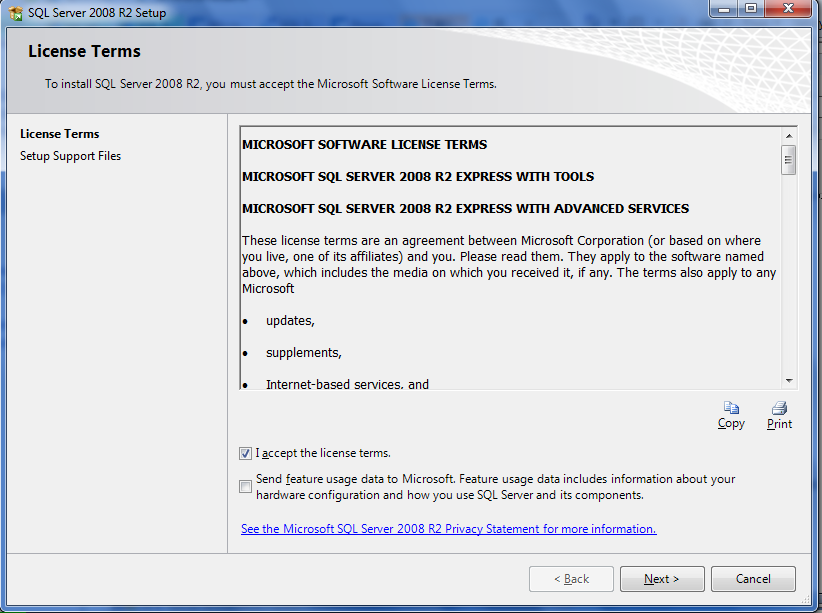Screen dimensions: 822x613
Task: Click the 'These license terms are an agreement' paragraph
Action: (509, 265)
